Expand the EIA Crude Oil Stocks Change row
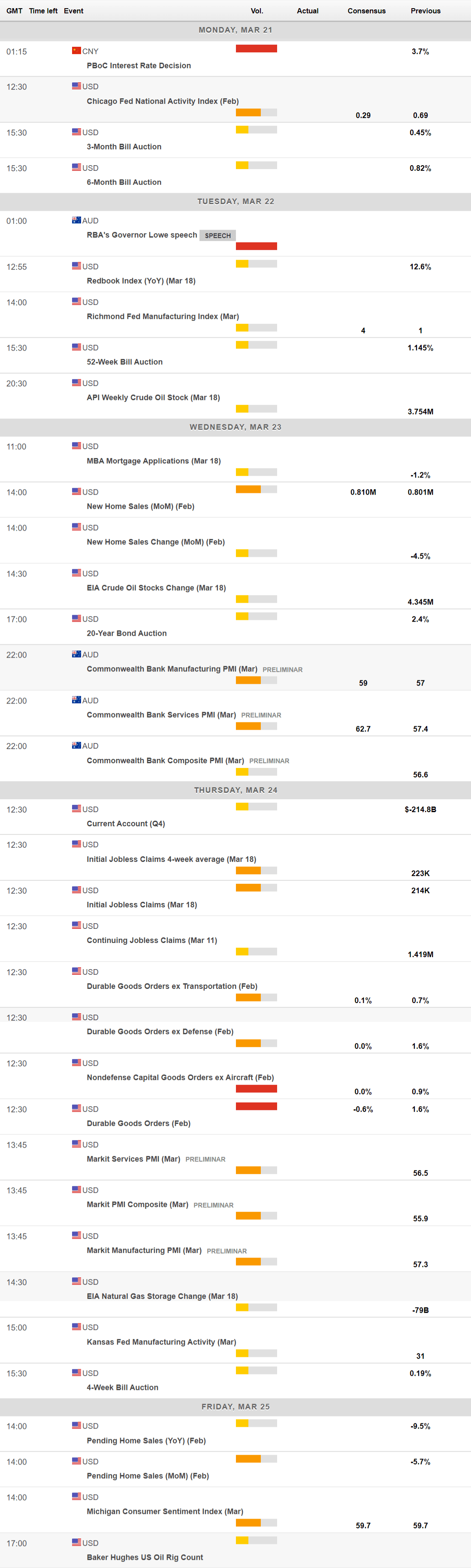 pyautogui.click(x=156, y=588)
